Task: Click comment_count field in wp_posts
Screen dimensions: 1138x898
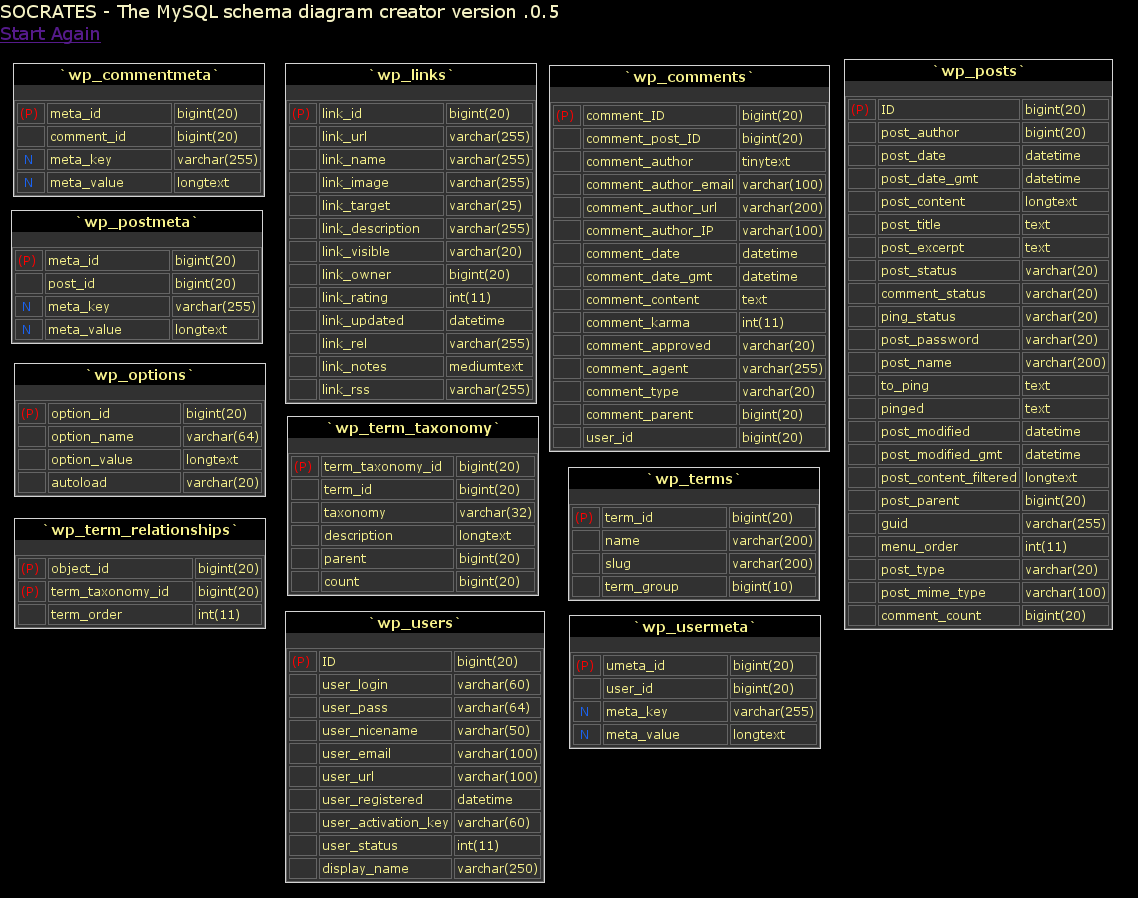Action: point(949,616)
